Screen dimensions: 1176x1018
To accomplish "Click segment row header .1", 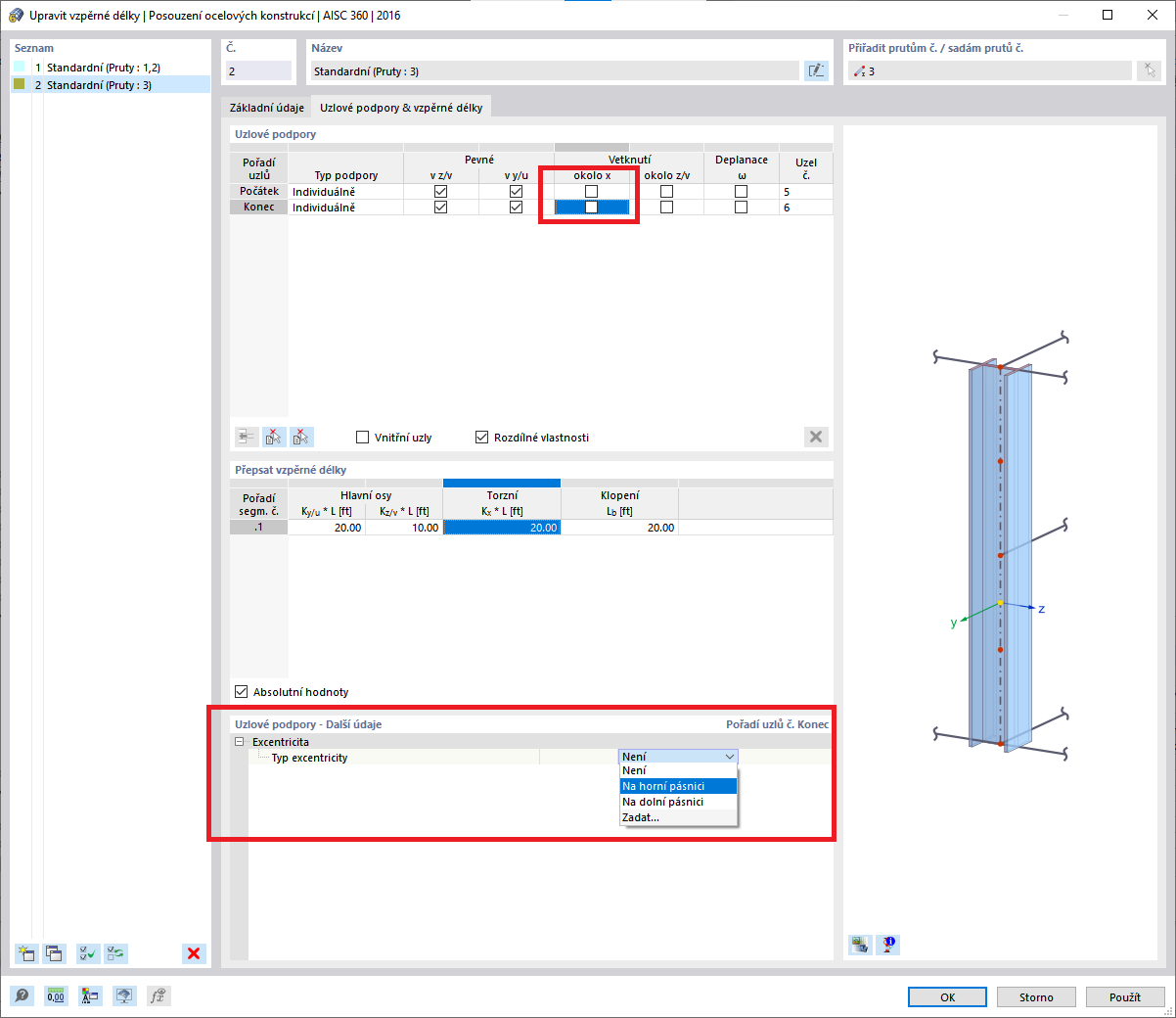I will click(259, 528).
